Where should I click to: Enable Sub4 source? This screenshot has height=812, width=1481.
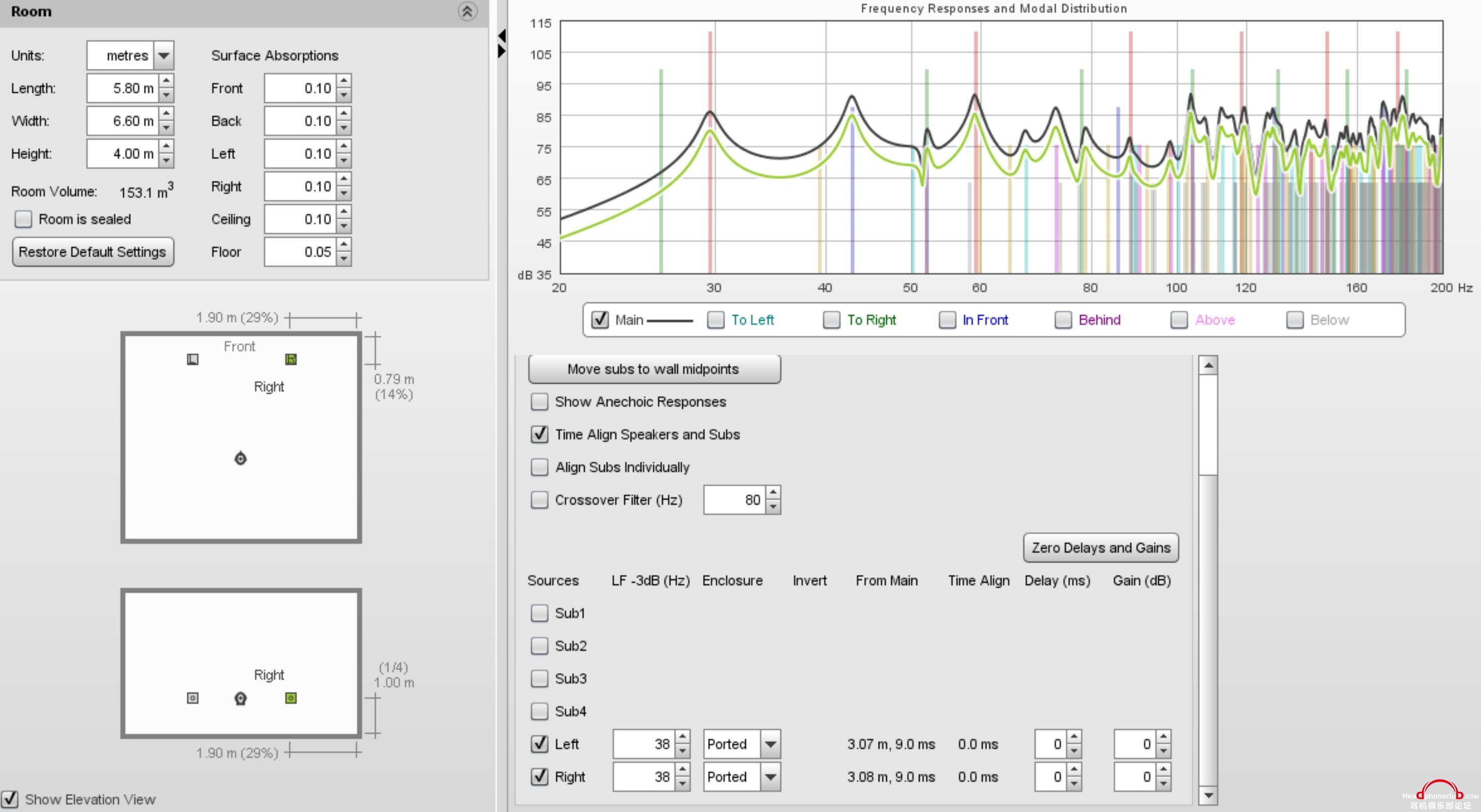click(539, 711)
